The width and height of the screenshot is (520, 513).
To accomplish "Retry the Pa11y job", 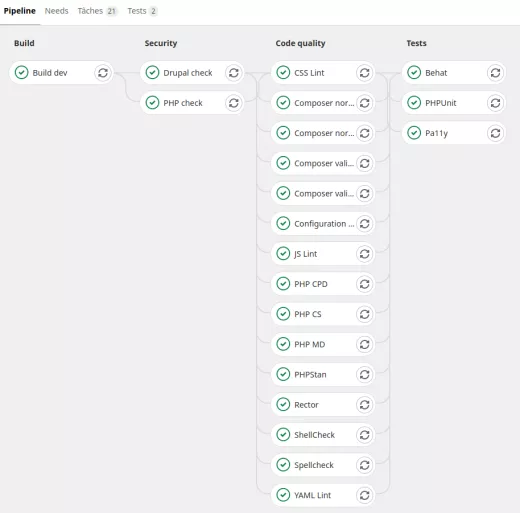I will [496, 133].
